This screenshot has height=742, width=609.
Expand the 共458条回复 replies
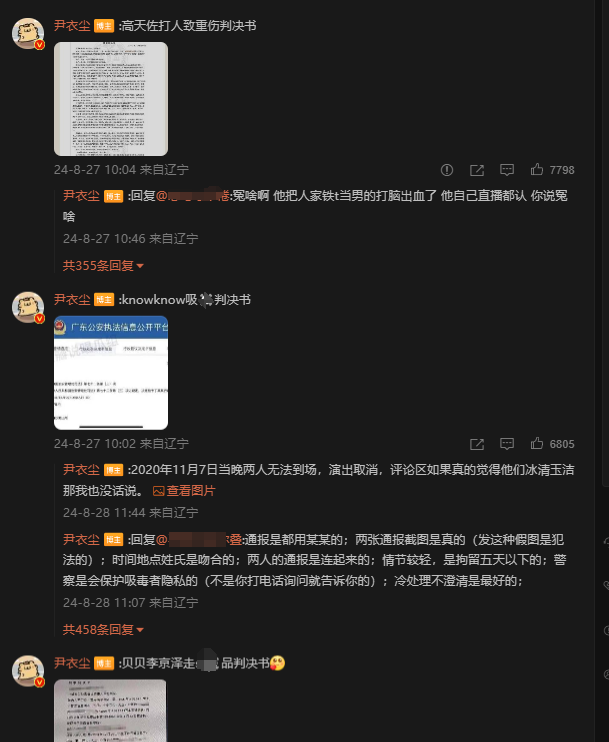pos(103,629)
